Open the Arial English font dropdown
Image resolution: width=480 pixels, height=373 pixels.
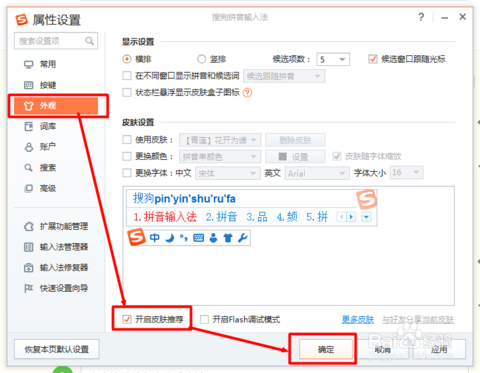tap(317, 173)
